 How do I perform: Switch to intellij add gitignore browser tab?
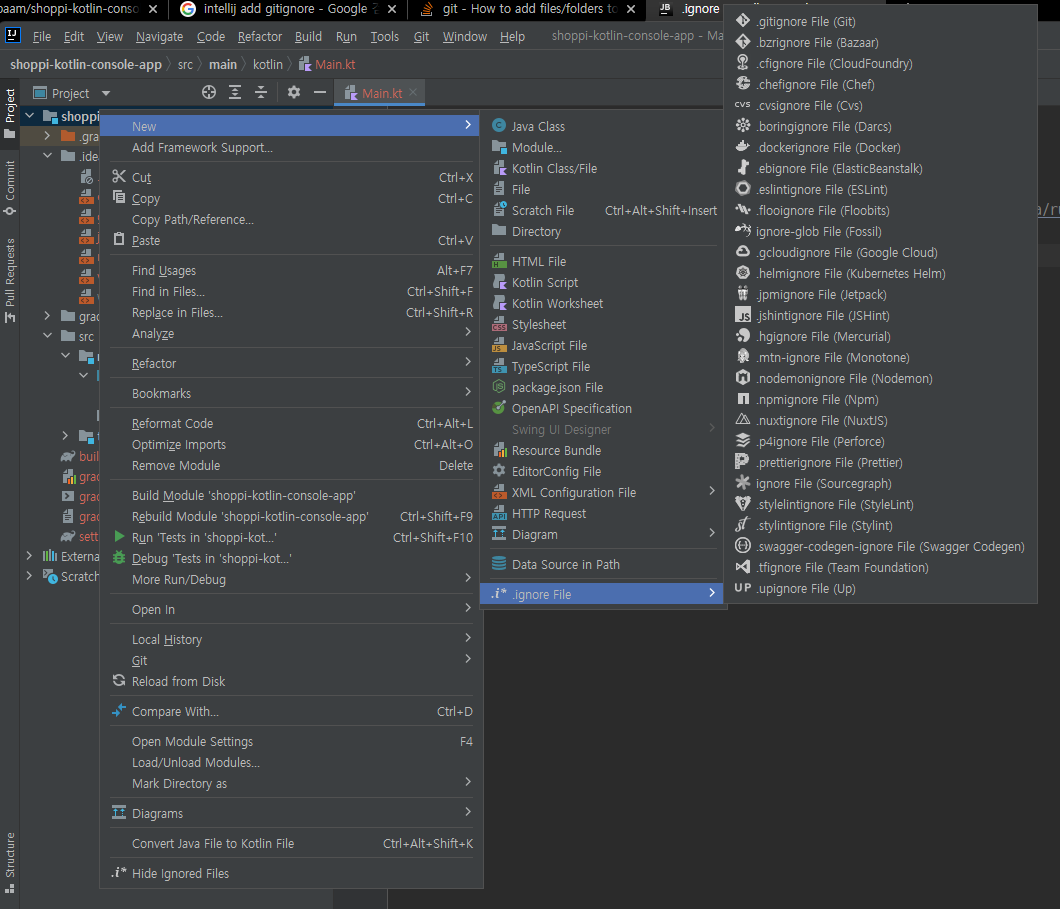pos(285,9)
